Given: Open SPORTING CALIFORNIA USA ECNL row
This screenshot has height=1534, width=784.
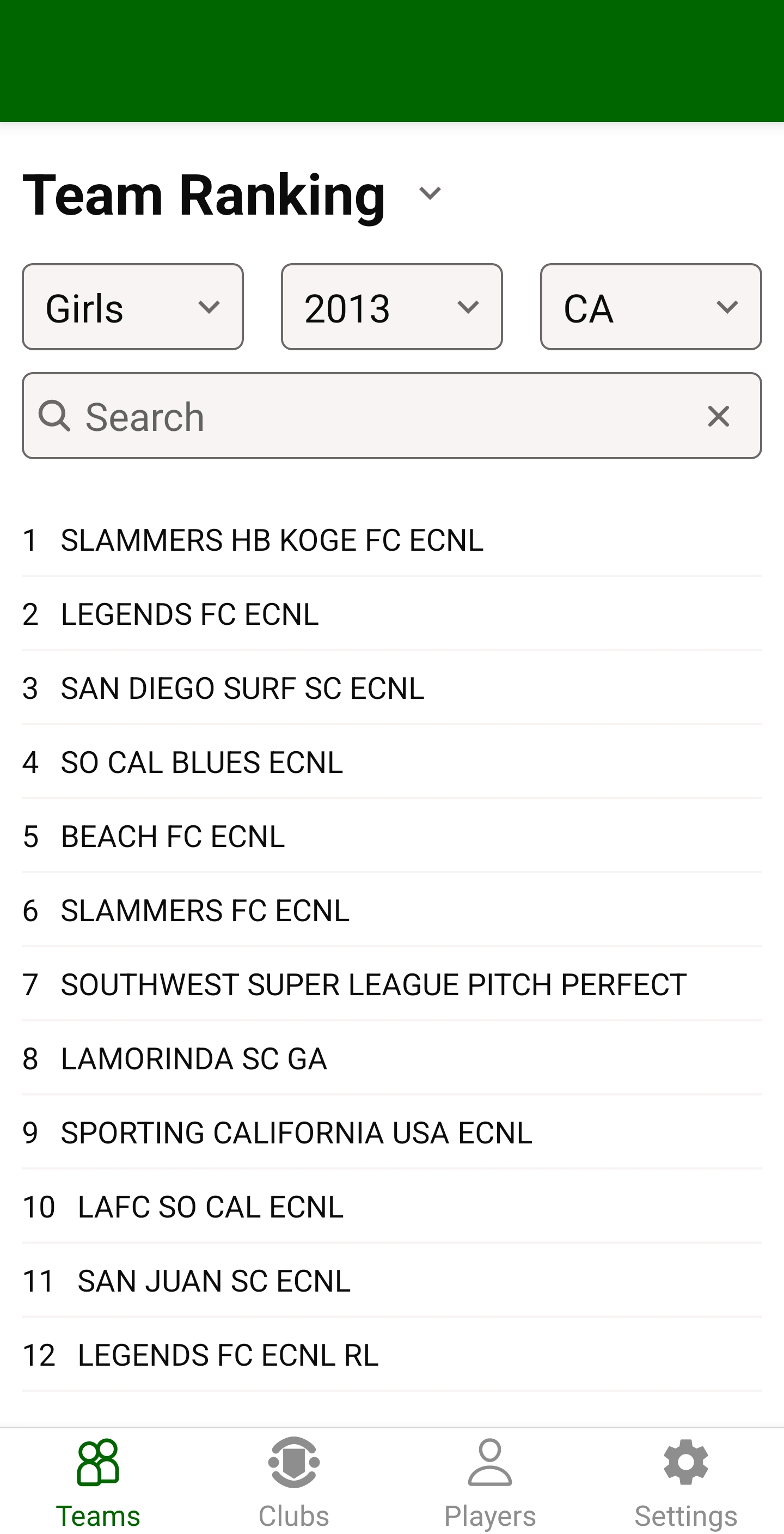Looking at the screenshot, I should click(297, 1133).
